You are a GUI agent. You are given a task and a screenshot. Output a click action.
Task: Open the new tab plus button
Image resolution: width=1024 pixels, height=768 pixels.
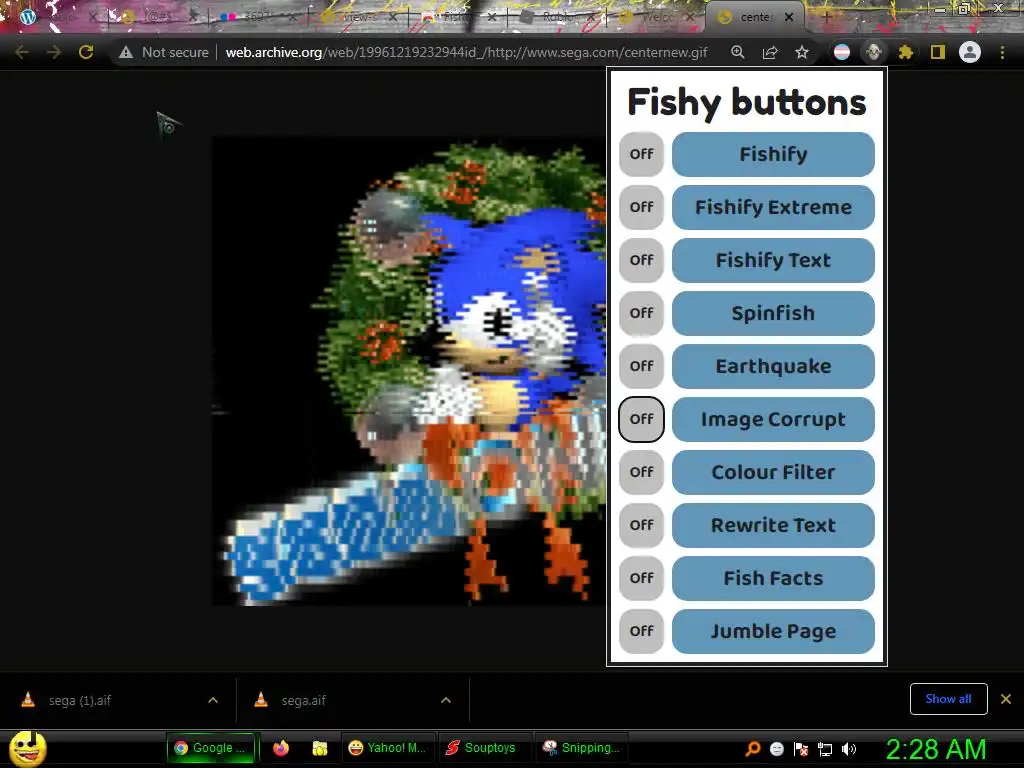click(826, 18)
